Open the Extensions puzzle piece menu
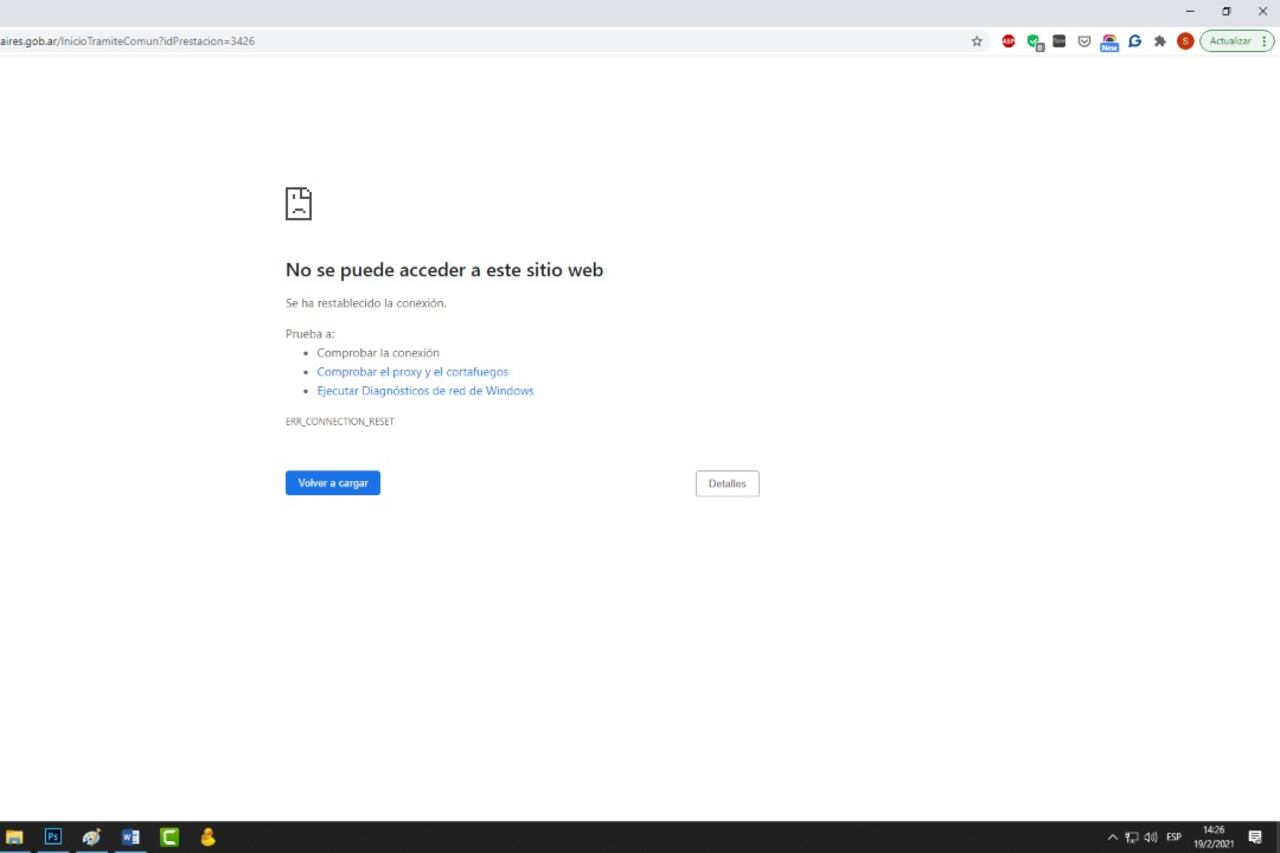The width and height of the screenshot is (1280, 853). pyautogui.click(x=1160, y=41)
